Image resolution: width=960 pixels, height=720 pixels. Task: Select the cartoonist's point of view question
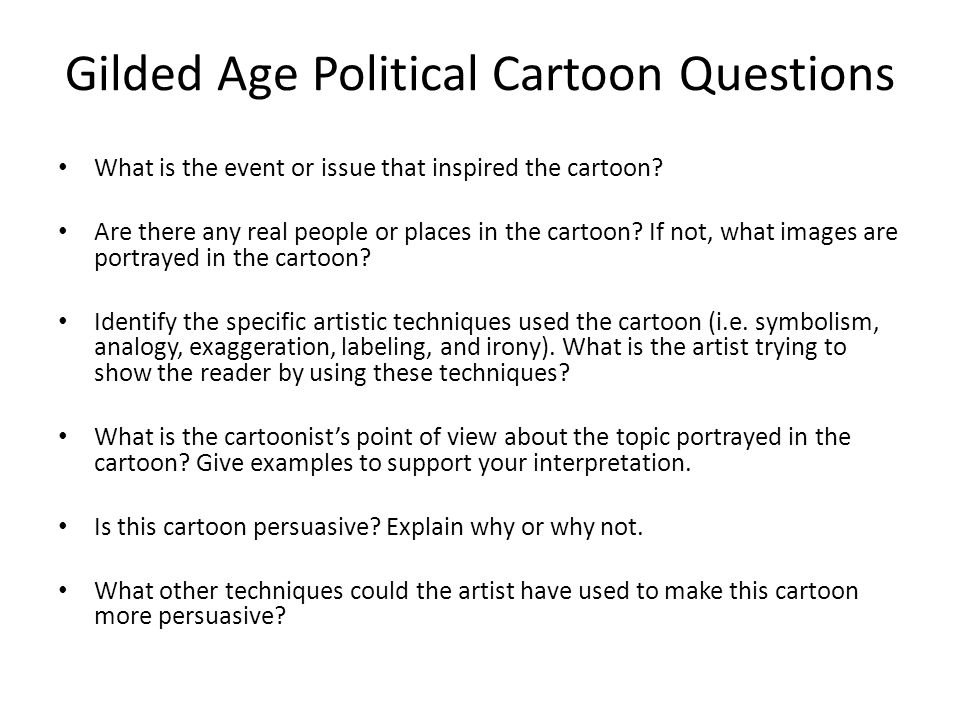(472, 449)
